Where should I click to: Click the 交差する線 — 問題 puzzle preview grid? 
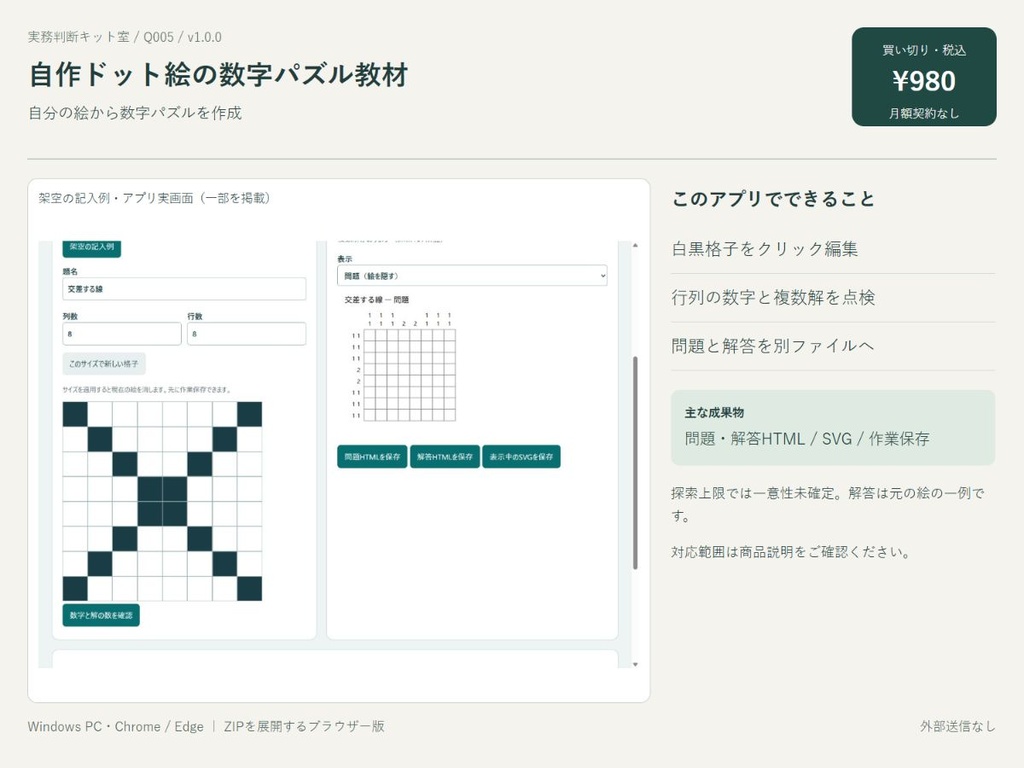pos(409,375)
